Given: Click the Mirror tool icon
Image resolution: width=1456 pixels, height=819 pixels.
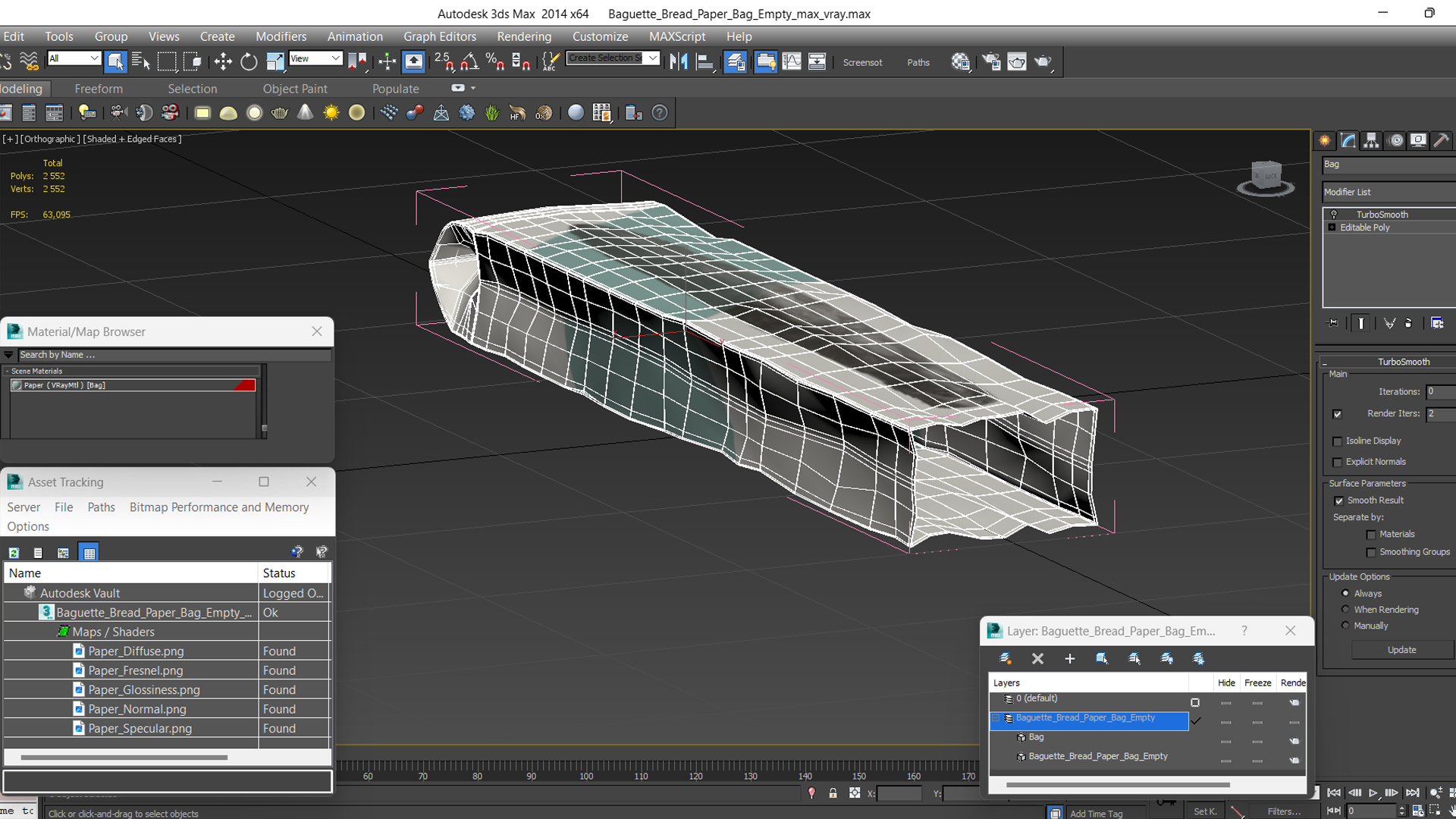Looking at the screenshot, I should click(679, 61).
